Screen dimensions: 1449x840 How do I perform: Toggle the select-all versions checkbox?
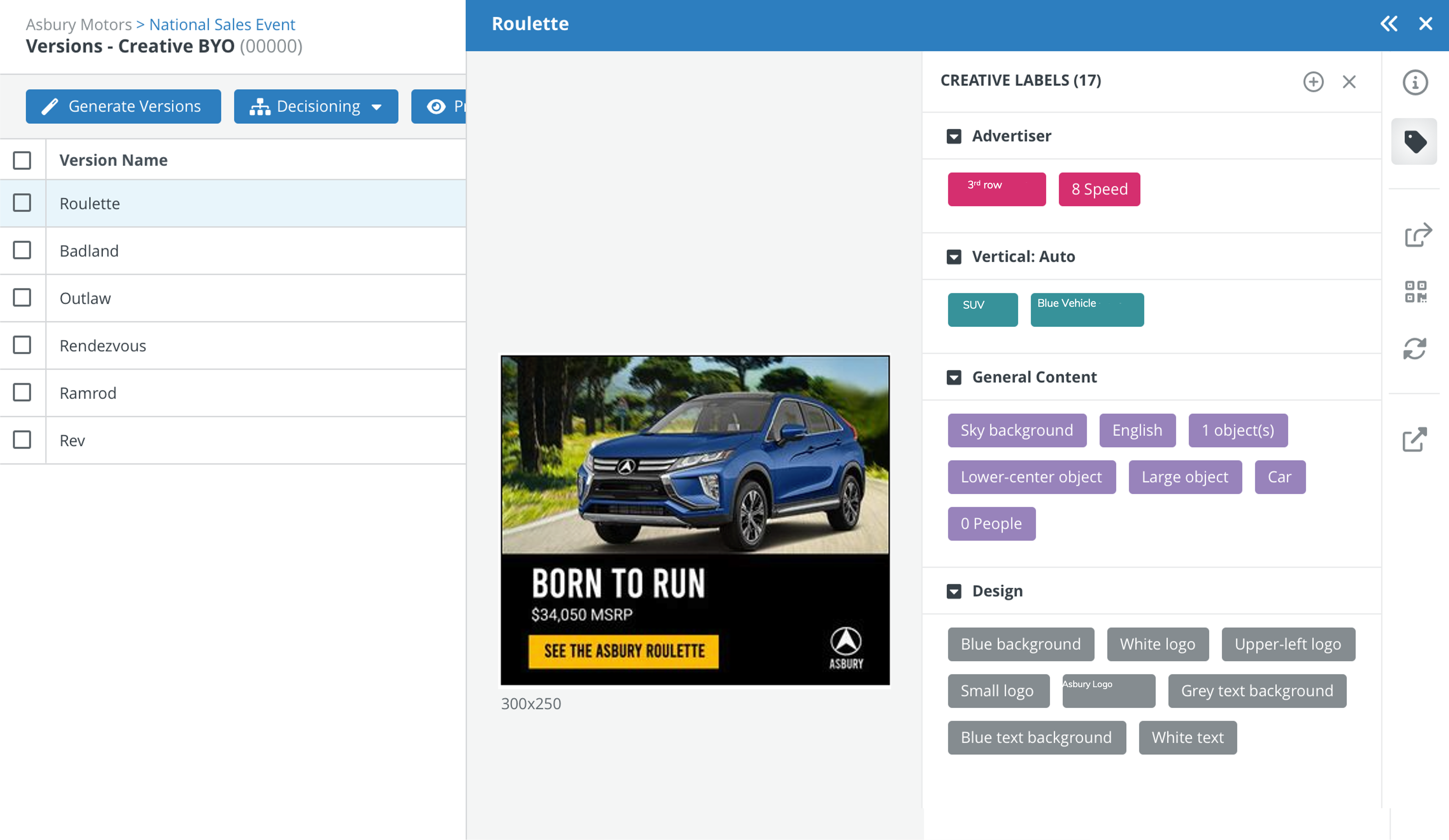click(x=22, y=160)
